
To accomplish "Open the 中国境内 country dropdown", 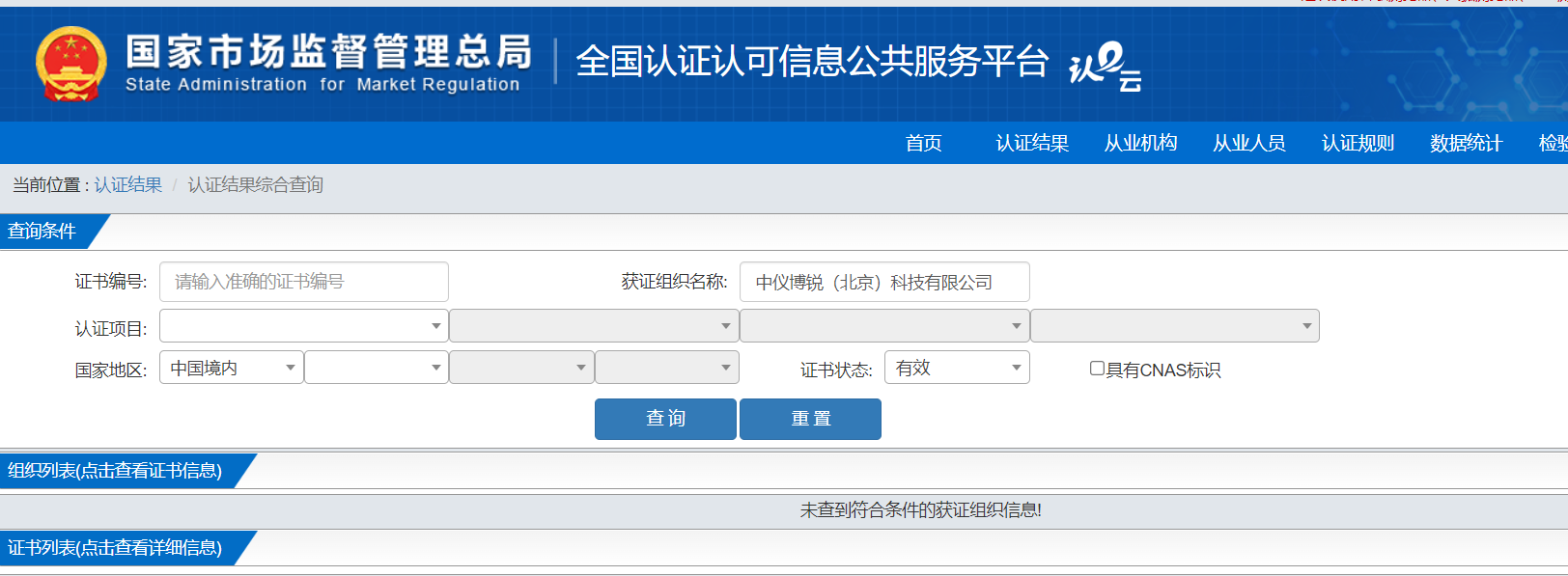I will [232, 368].
